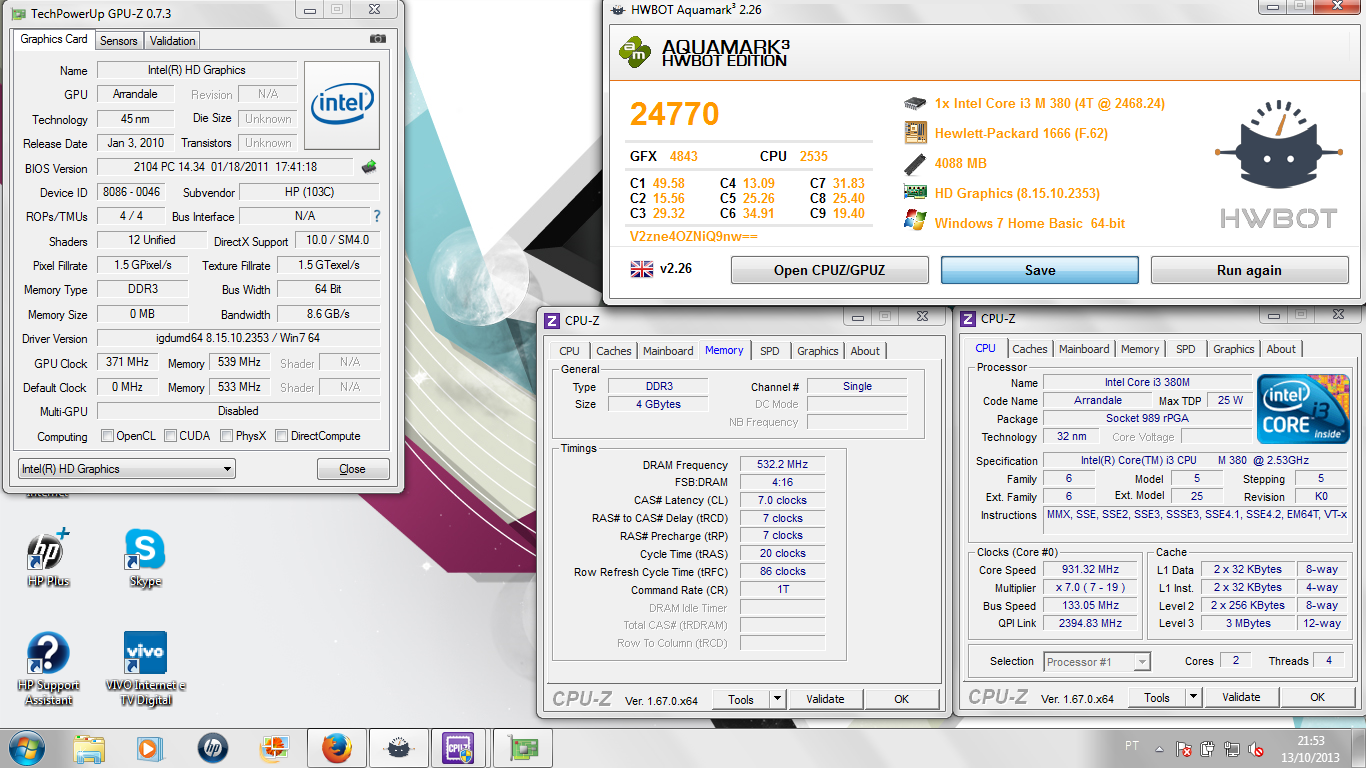Open Windows Media Player from the taskbar
Screen dimensions: 1366x768
(149, 748)
